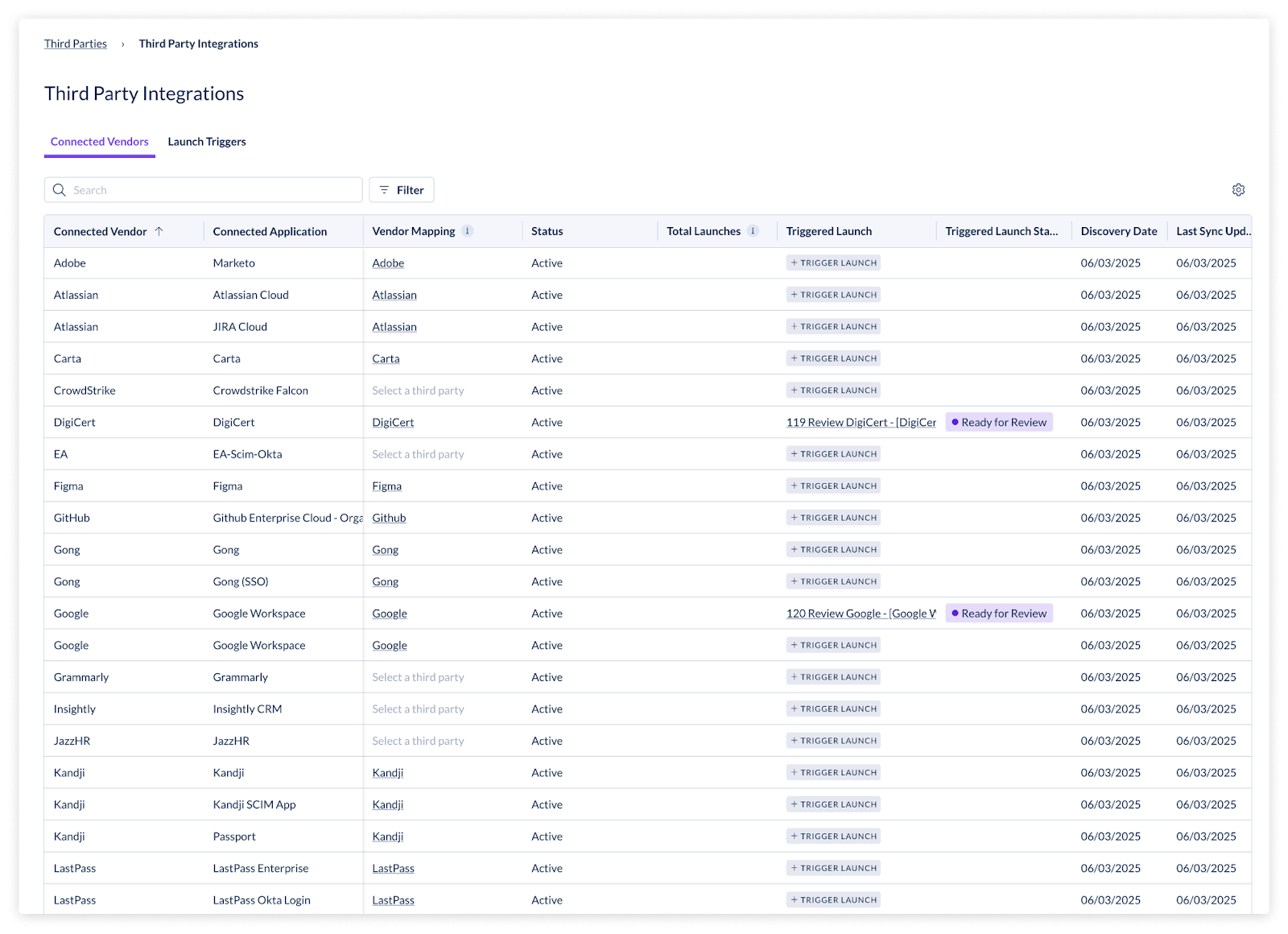This screenshot has width=1288, height=934.
Task: Trigger launch for JazzHR row
Action: click(x=833, y=741)
